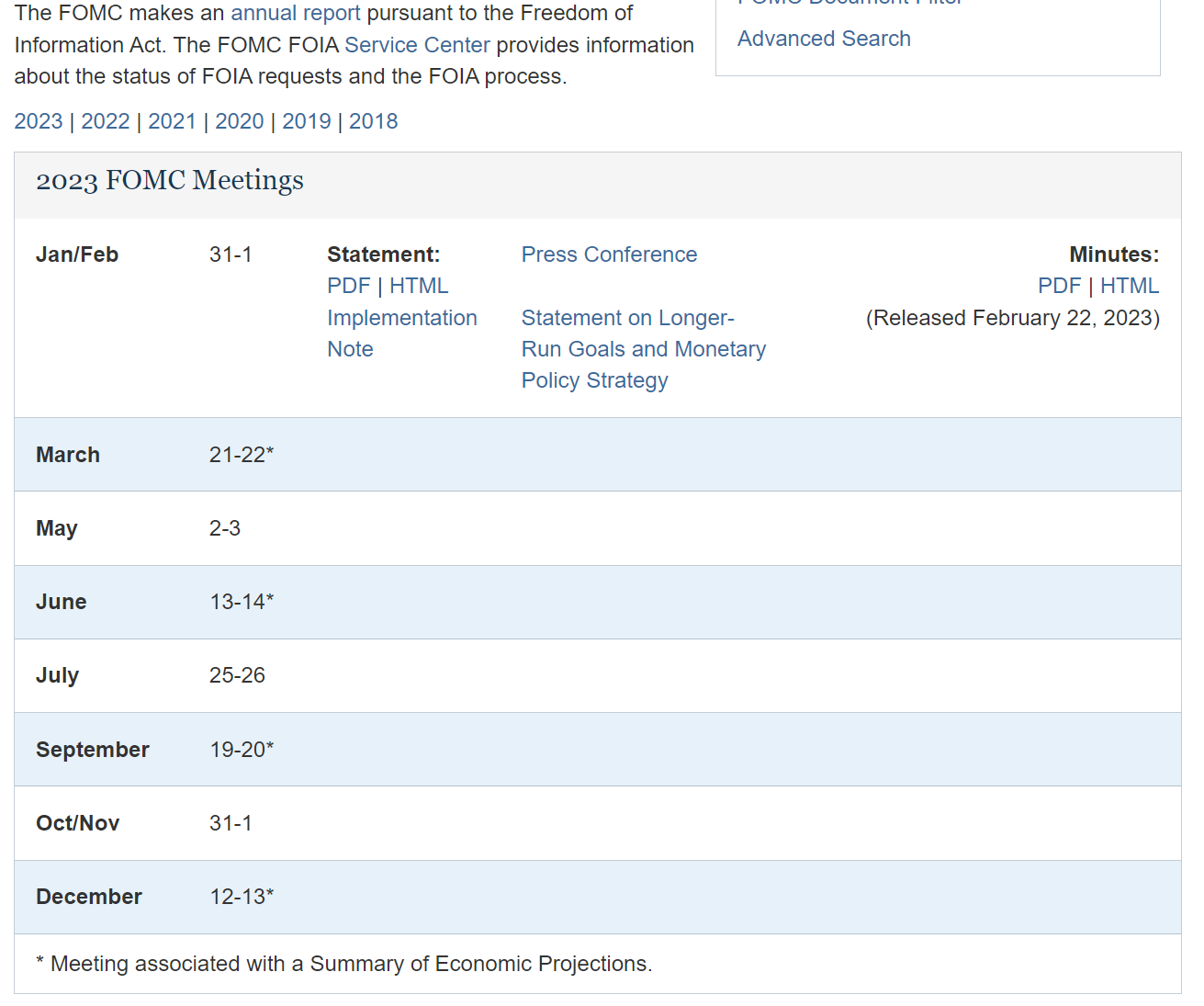Jump to 2018 meetings

point(374,121)
